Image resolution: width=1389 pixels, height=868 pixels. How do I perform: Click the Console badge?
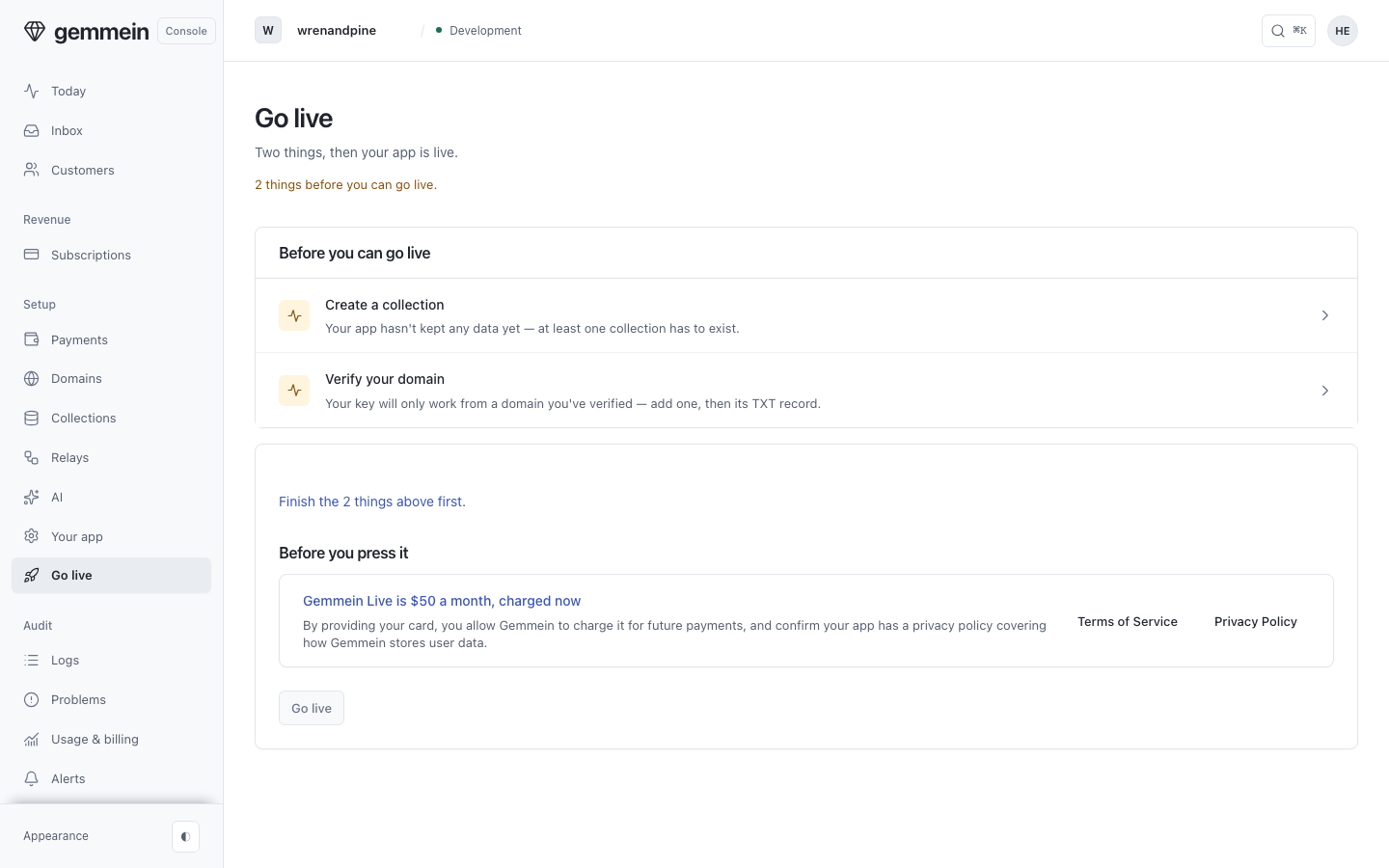click(x=186, y=31)
